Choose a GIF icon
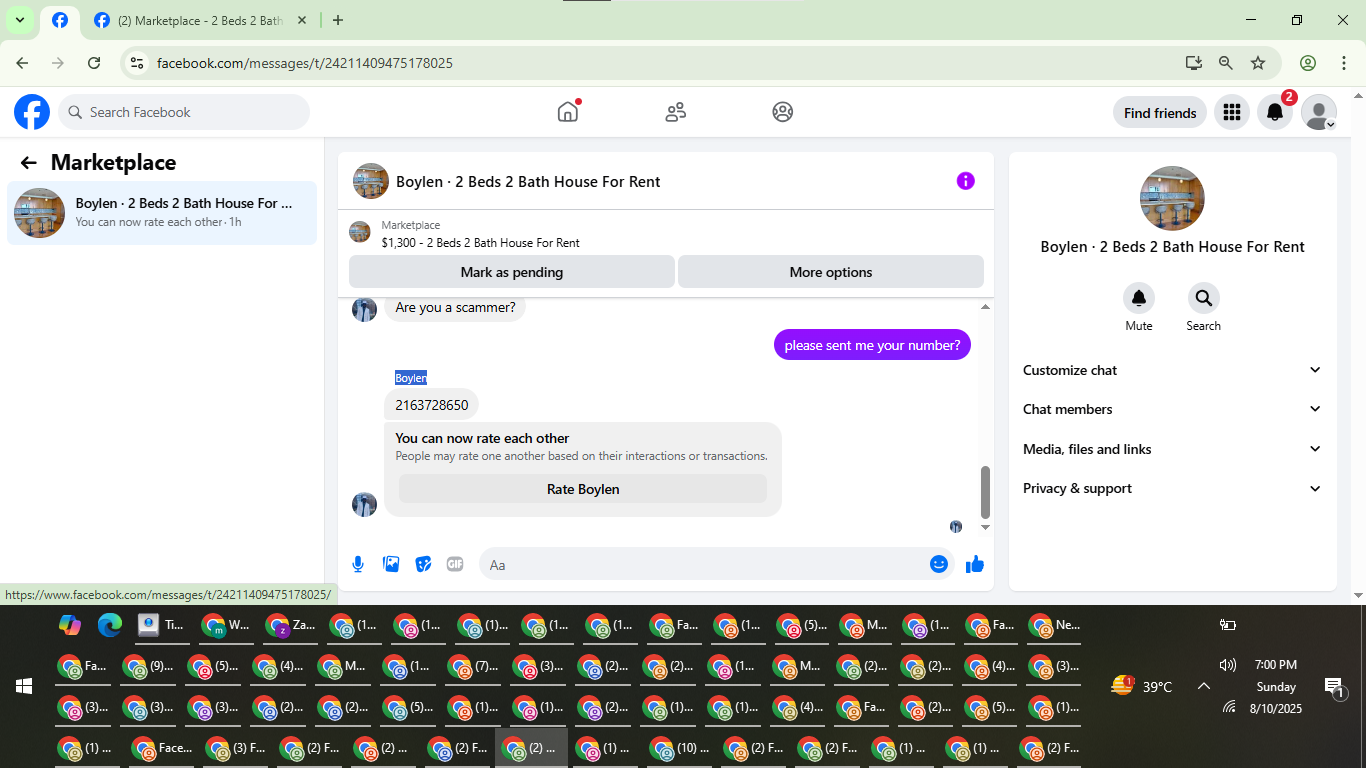The image size is (1366, 768). click(455, 564)
